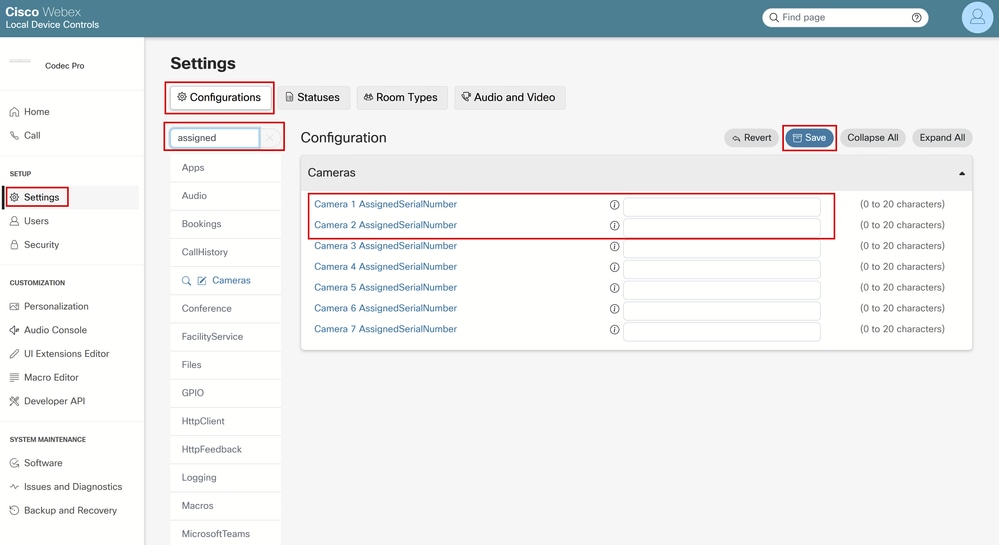Click the Save button
The image size is (999, 545).
pos(809,138)
